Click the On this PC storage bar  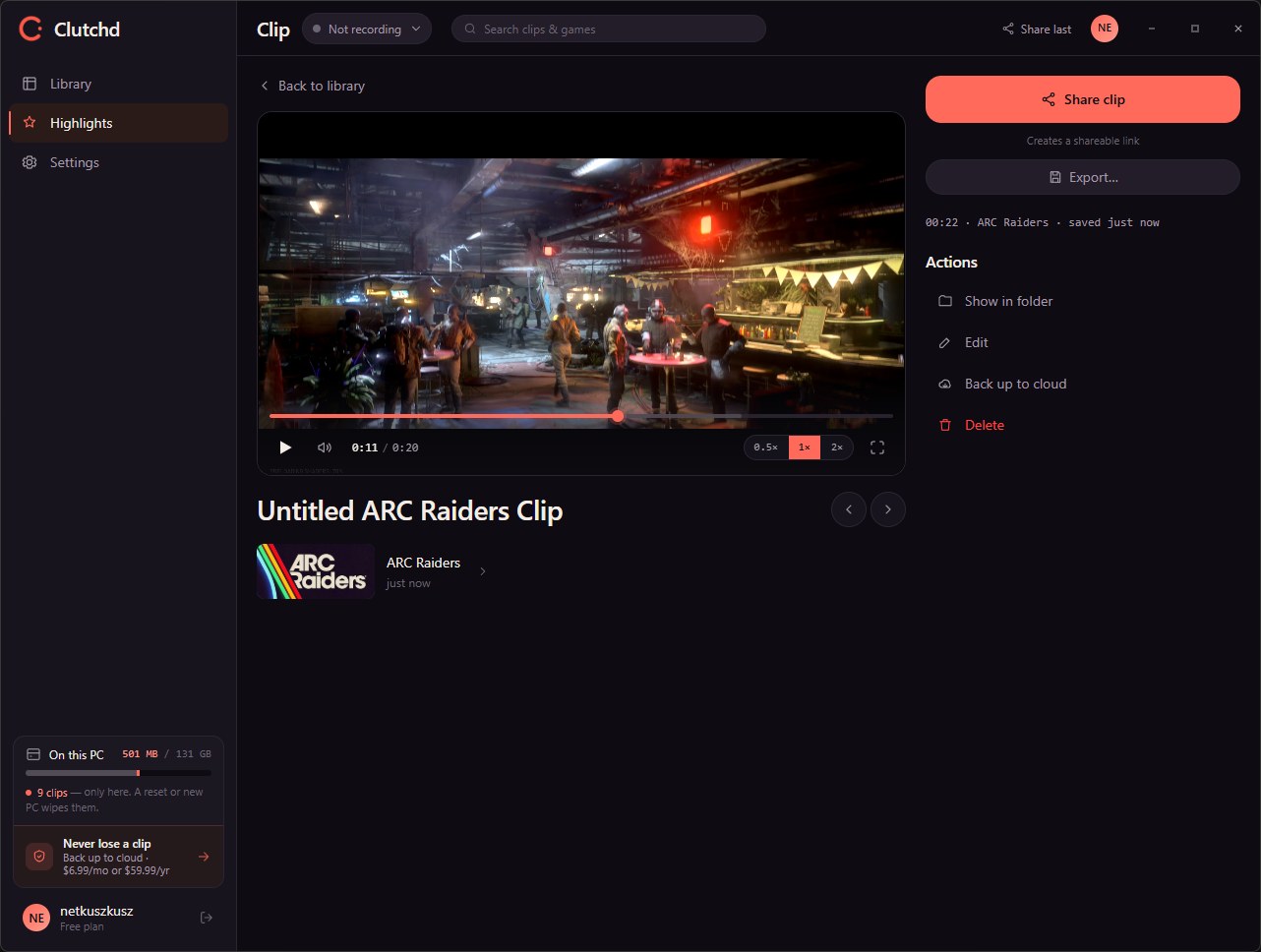click(118, 773)
